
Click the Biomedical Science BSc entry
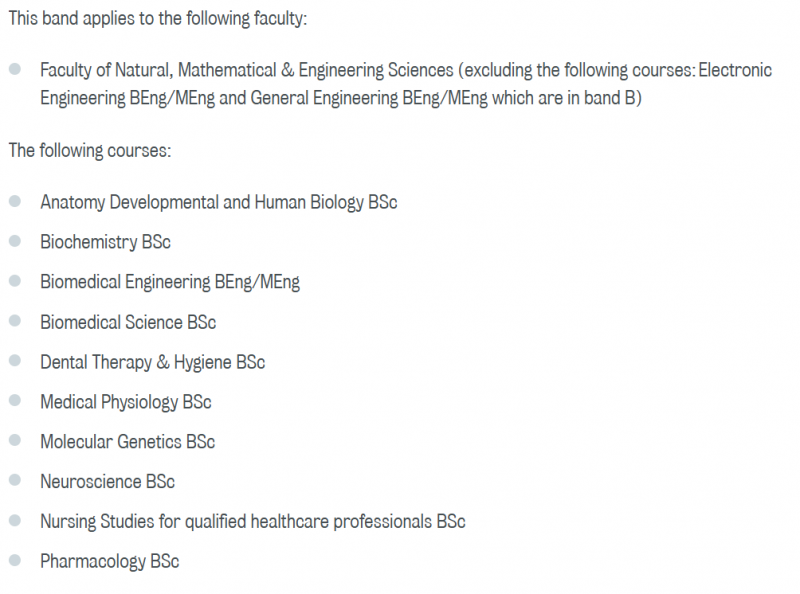pyautogui.click(x=128, y=323)
